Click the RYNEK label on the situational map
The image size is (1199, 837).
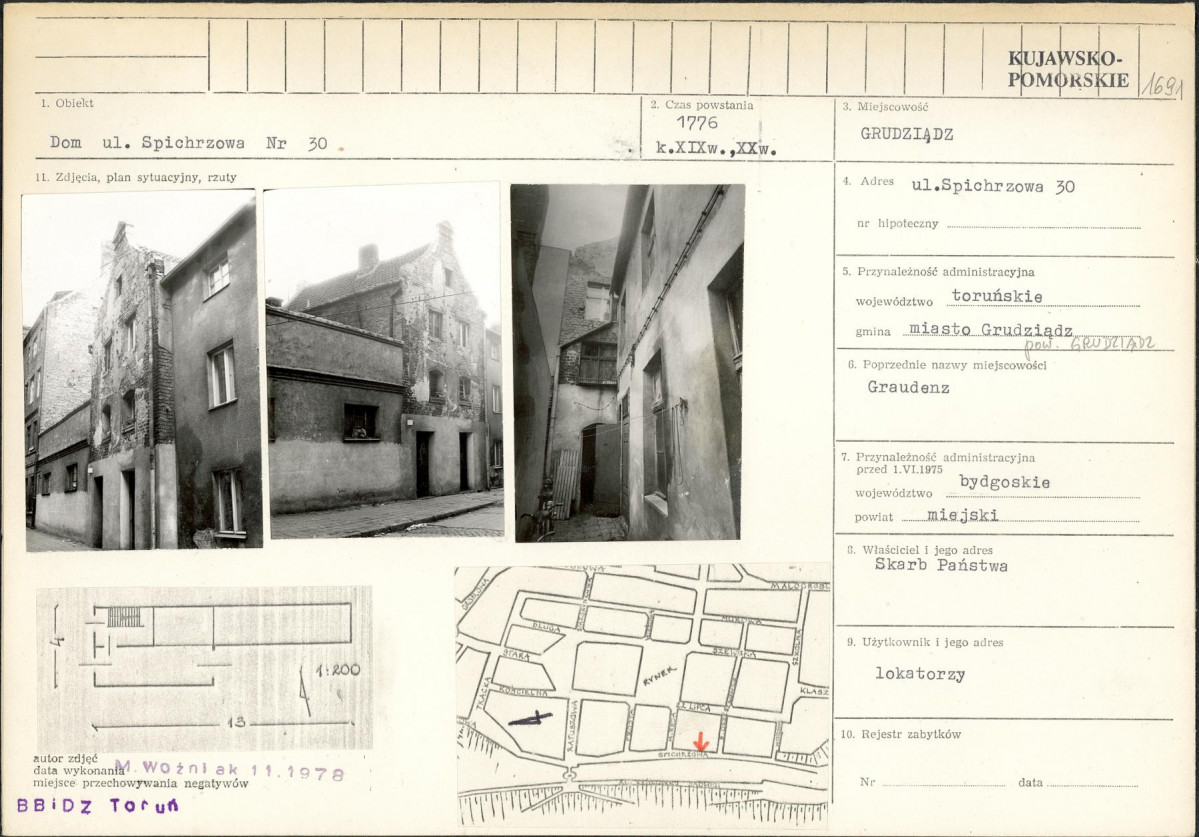[659, 676]
